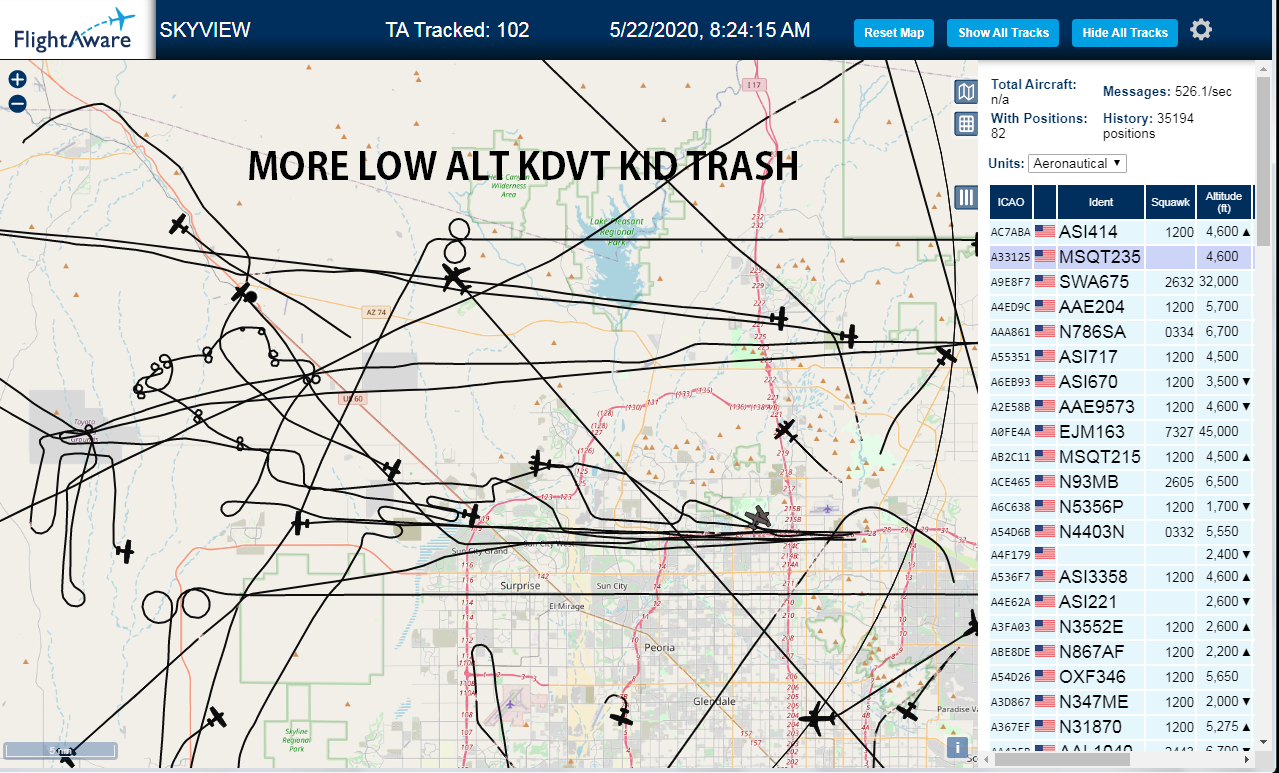
Task: Click the Messages 526.1/sec statistic
Action: pos(1167,91)
